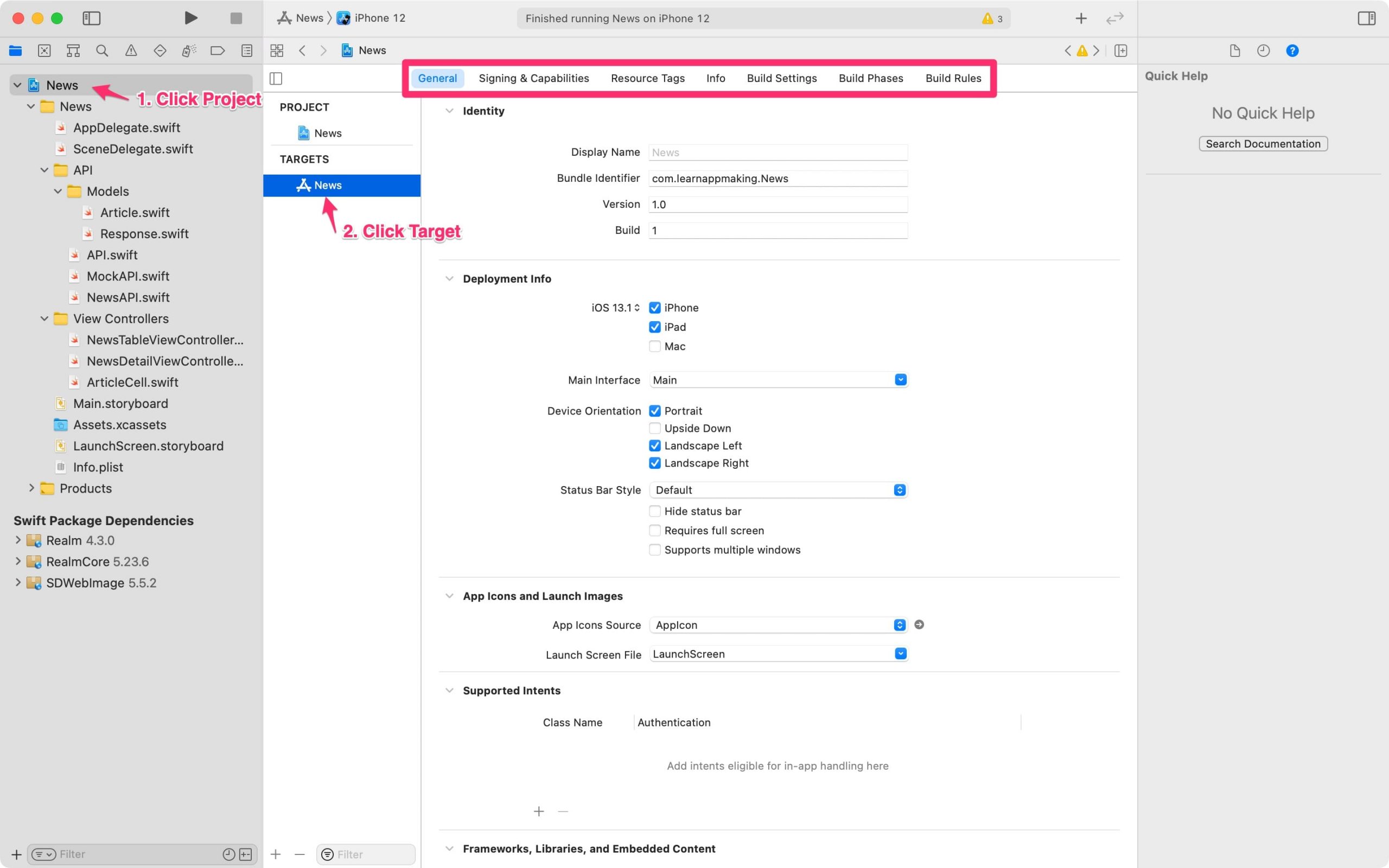The height and width of the screenshot is (868, 1389).
Task: Open the Find navigator magnifier icon
Action: (102, 50)
